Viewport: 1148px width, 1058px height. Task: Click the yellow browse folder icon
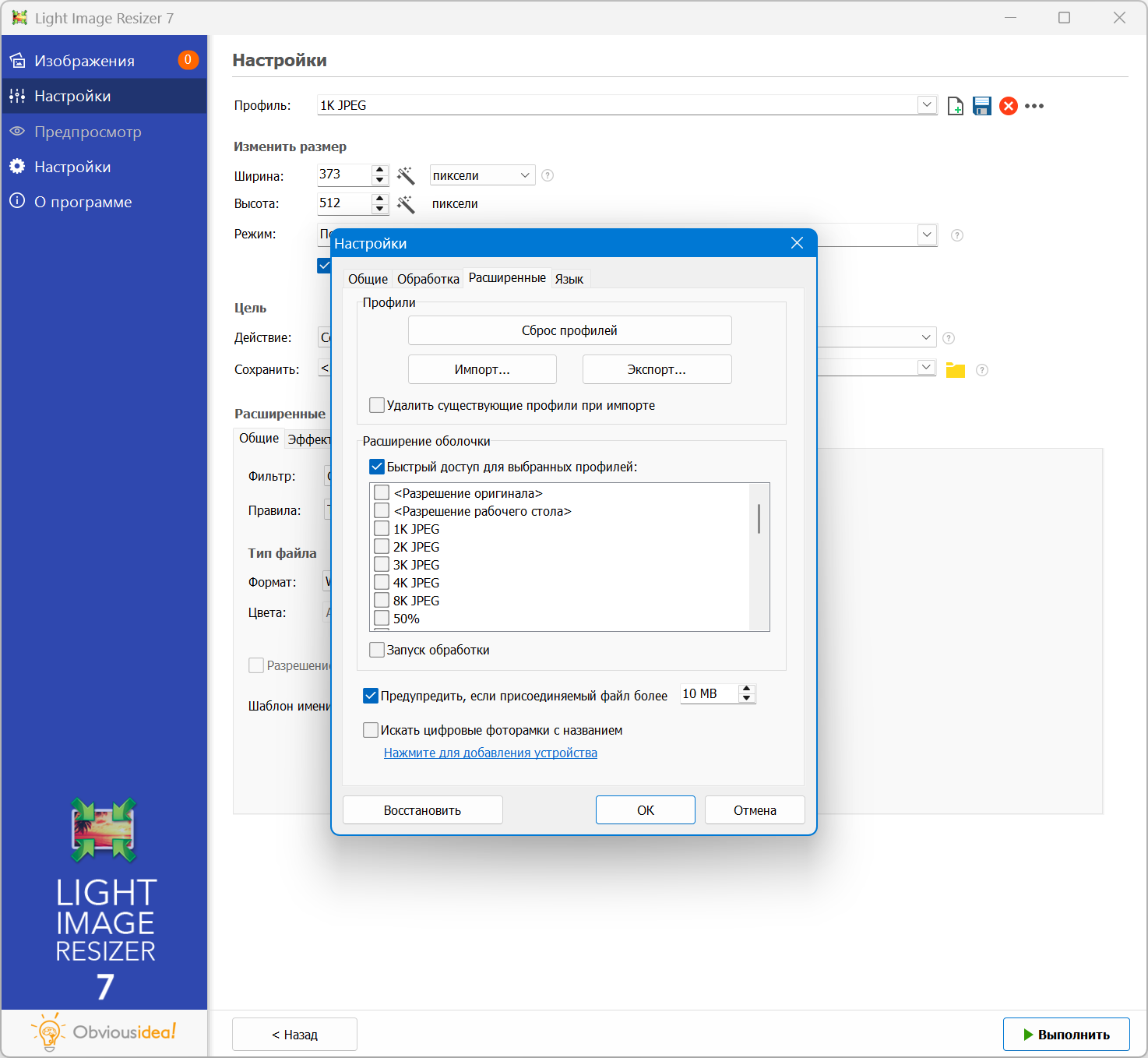click(x=955, y=370)
